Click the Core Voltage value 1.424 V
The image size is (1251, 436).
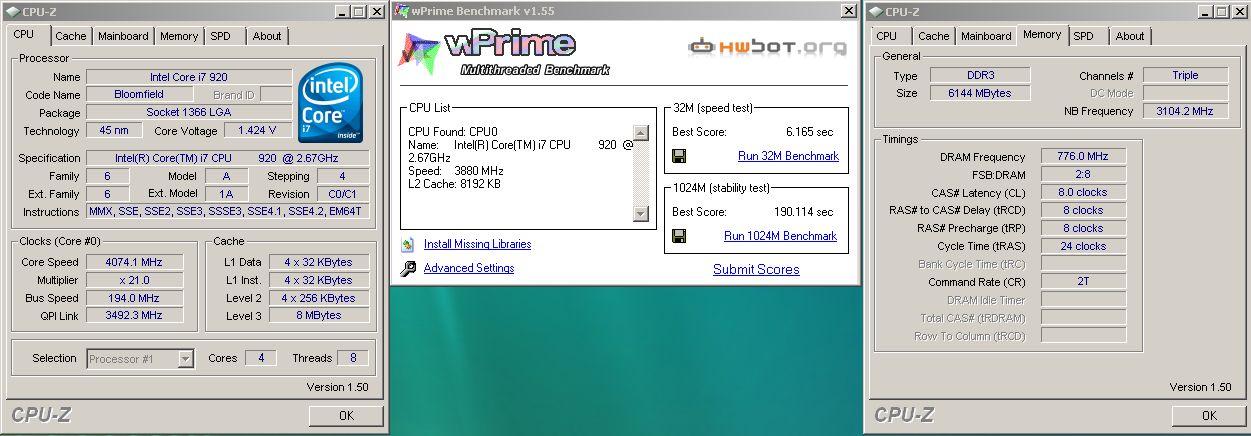pyautogui.click(x=258, y=131)
